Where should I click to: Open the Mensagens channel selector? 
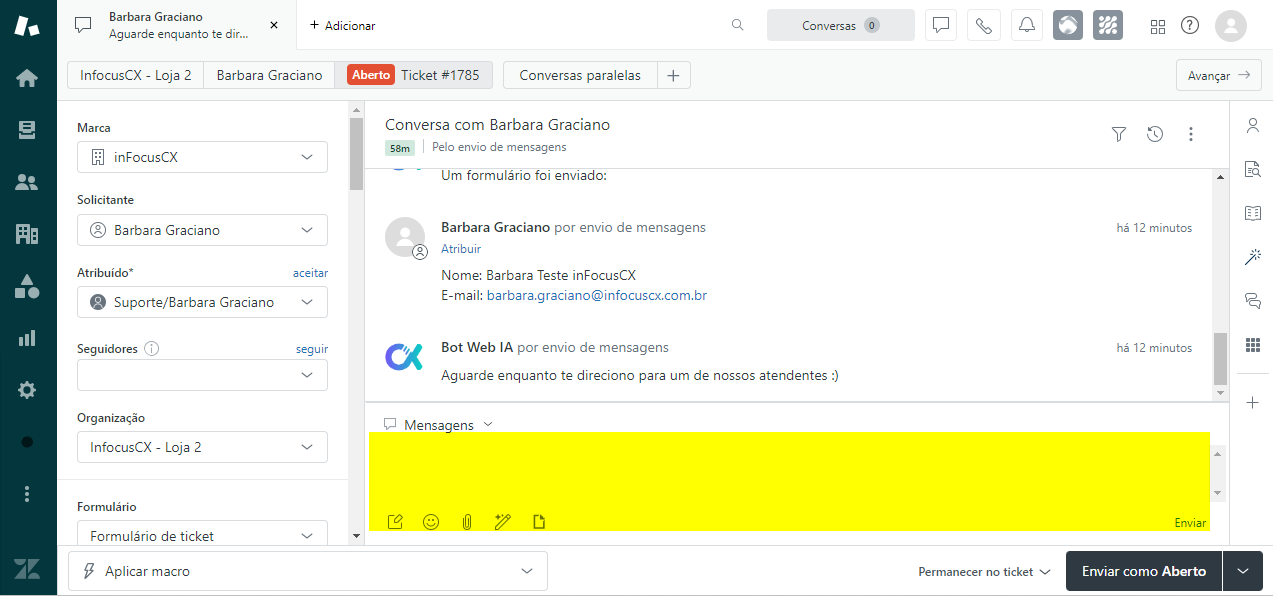[439, 425]
